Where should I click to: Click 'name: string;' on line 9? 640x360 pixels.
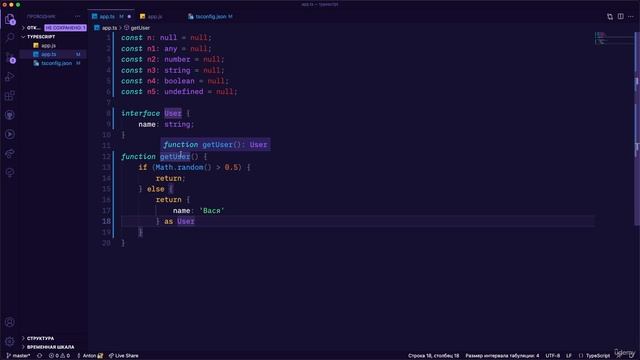pos(166,124)
